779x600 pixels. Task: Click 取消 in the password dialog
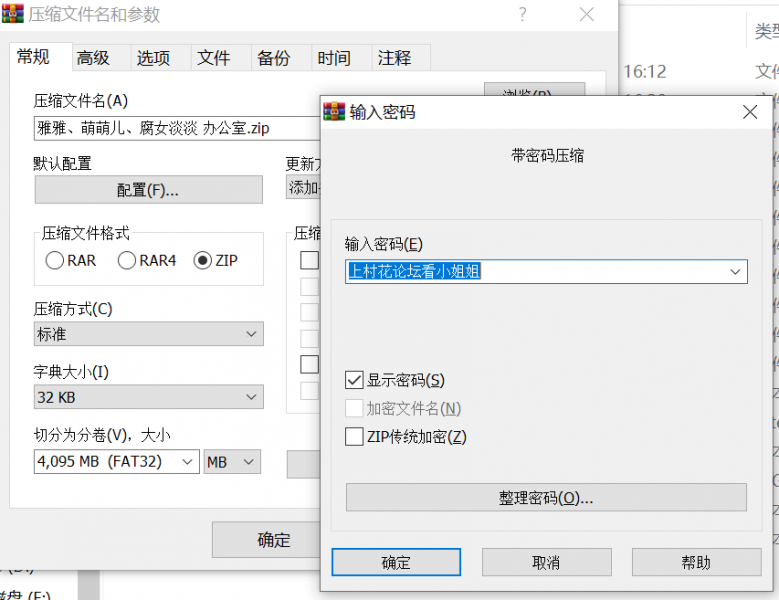pos(546,562)
